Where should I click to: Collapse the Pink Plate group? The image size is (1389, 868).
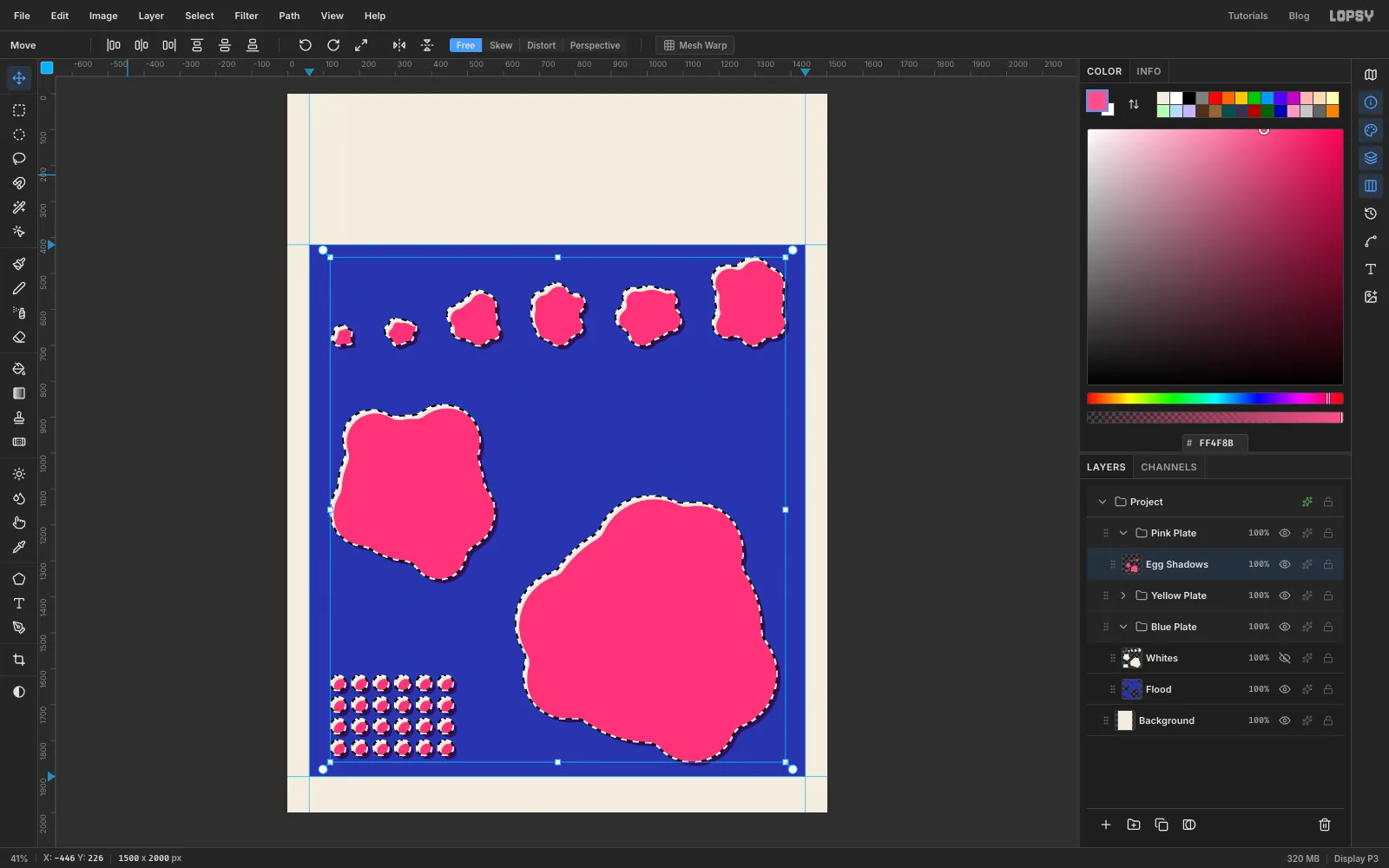click(1123, 533)
